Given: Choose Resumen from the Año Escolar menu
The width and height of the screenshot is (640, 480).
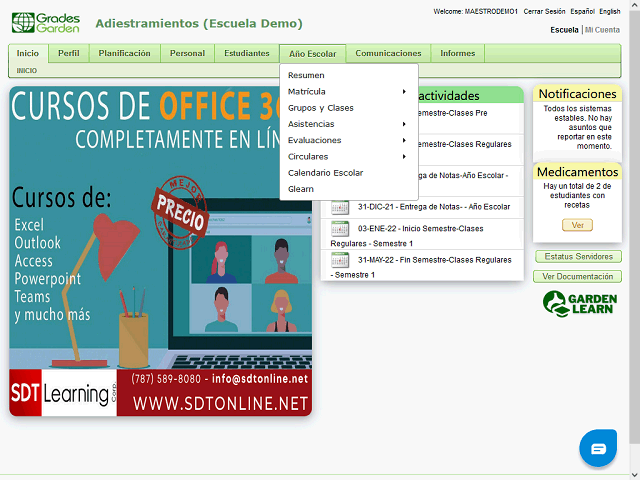Looking at the screenshot, I should tap(349, 75).
